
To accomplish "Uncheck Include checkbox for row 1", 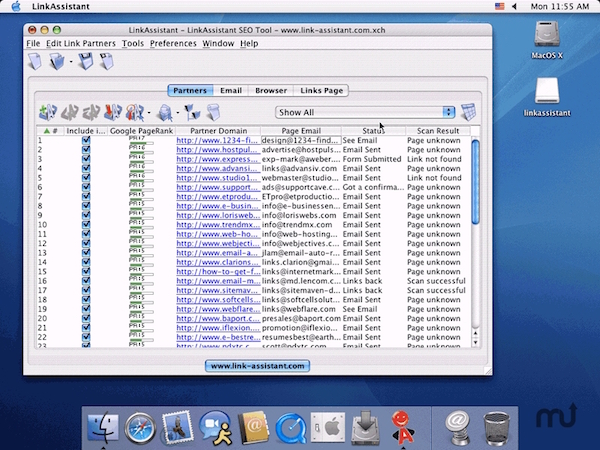I will 85,141.
